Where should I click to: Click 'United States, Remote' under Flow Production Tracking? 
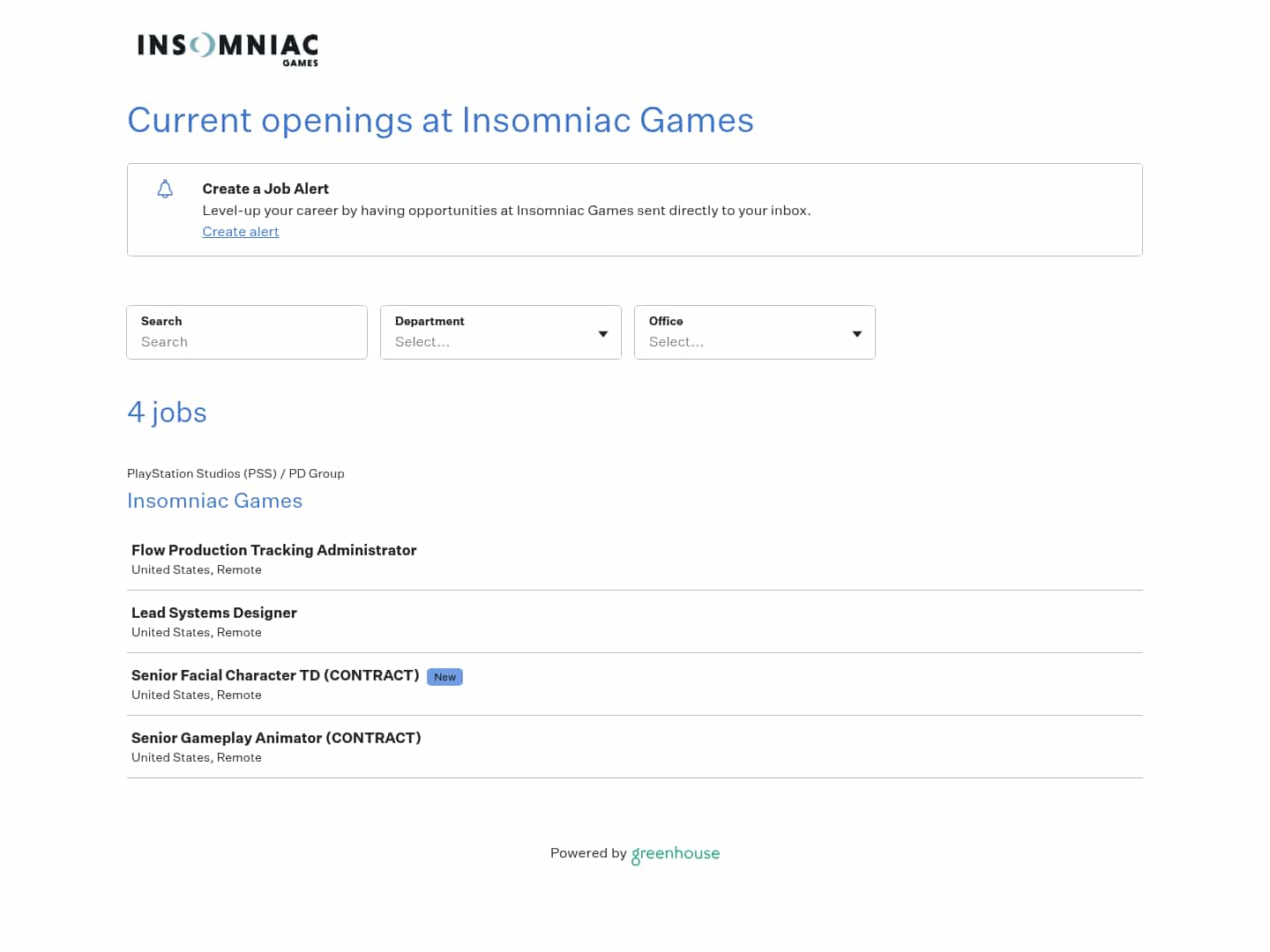(197, 569)
